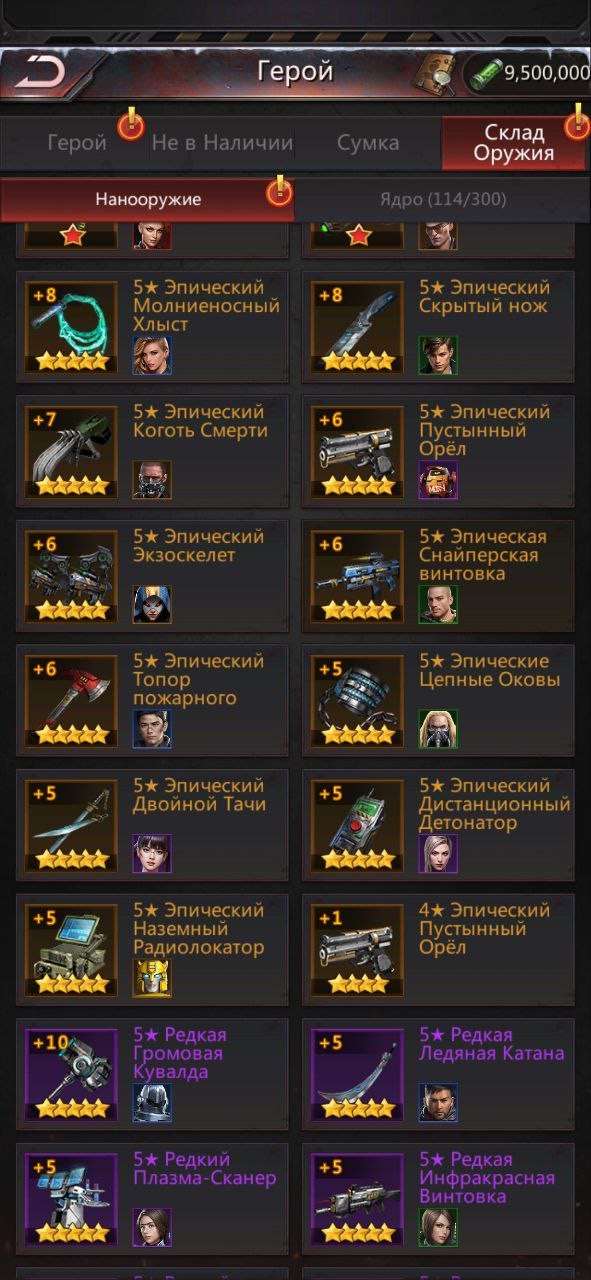Viewport: 591px width, 1280px height.
Task: Select the Скрытый нож weapon icon
Action: [x=358, y=326]
